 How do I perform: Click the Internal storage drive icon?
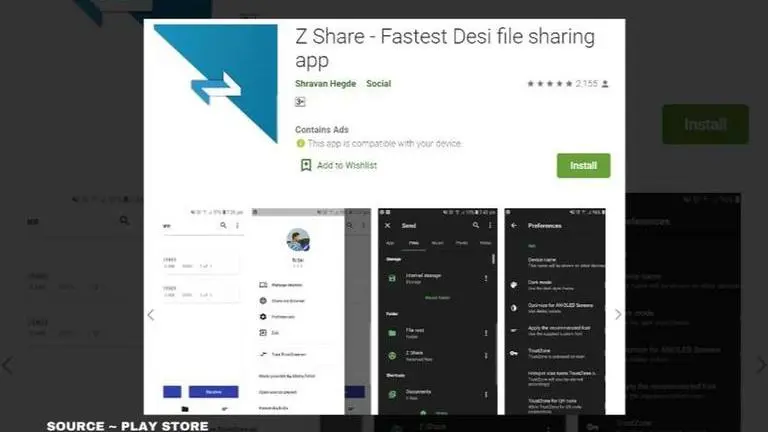[x=392, y=278]
